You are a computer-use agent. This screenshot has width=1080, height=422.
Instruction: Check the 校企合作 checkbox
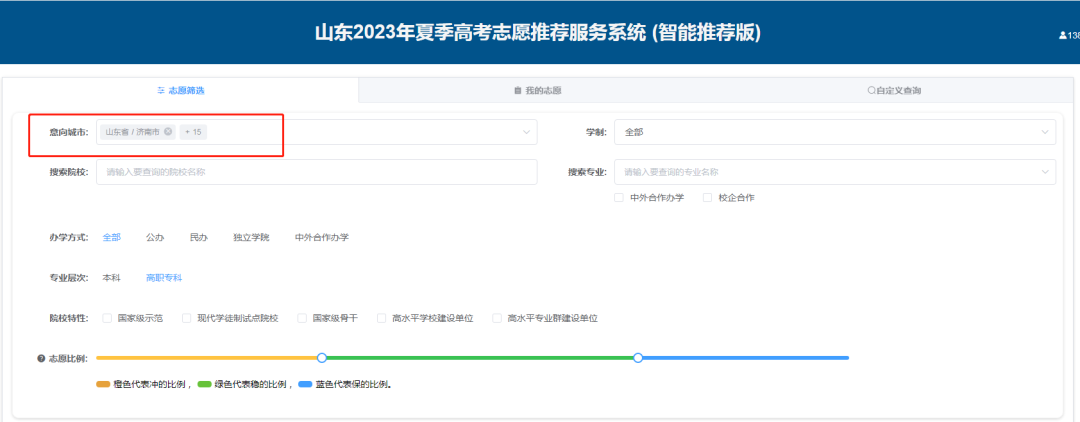click(708, 198)
